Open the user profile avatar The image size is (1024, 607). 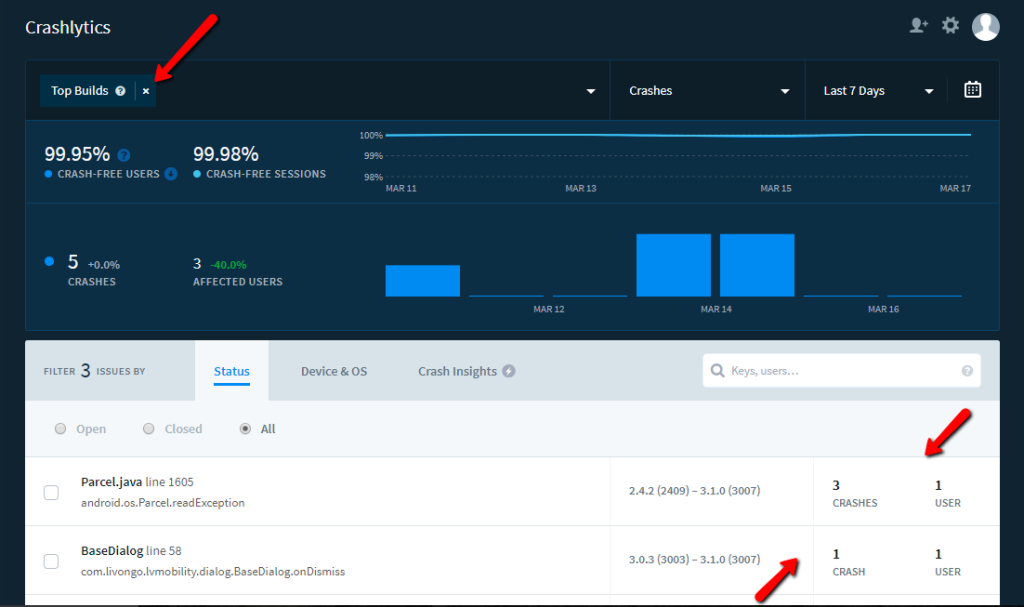985,27
